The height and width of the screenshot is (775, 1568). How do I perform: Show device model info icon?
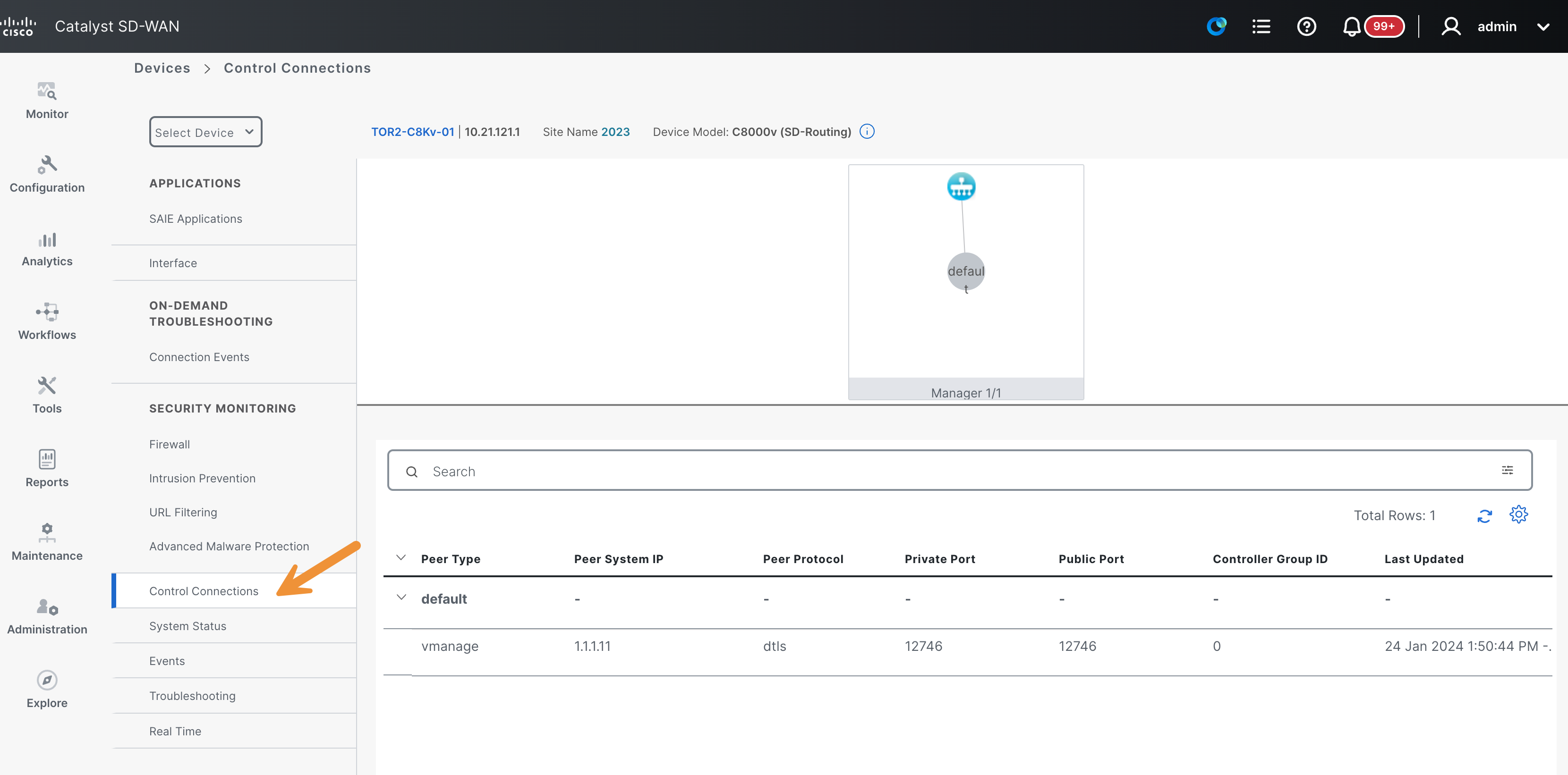[867, 131]
